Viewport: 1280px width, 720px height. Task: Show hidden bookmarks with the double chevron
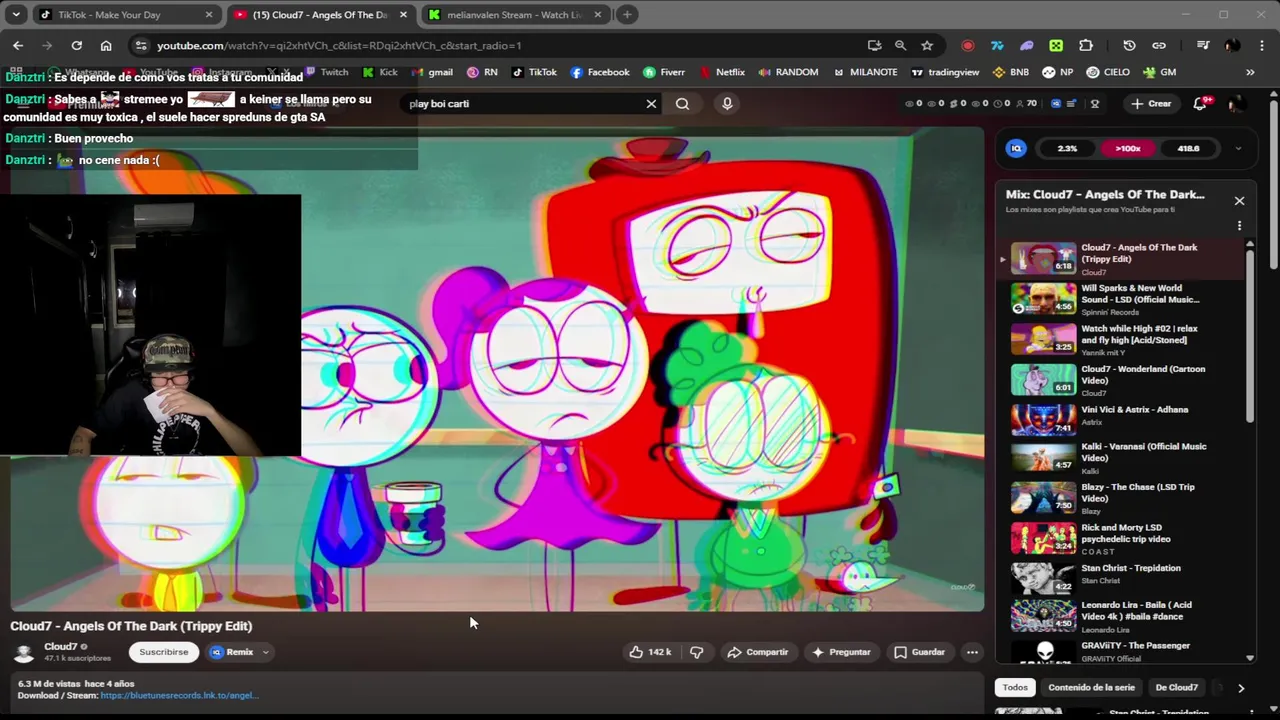pos(1250,72)
